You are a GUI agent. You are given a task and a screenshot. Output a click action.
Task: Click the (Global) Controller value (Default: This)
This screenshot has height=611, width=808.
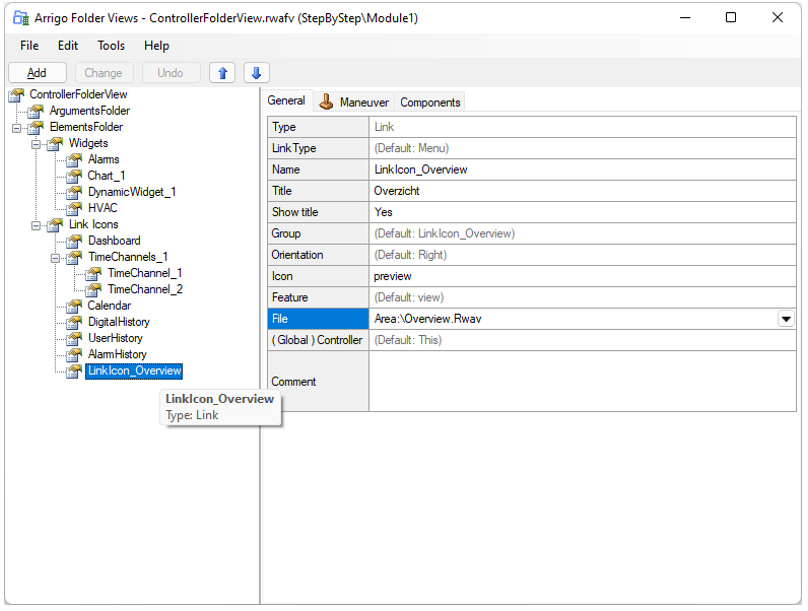tap(582, 340)
